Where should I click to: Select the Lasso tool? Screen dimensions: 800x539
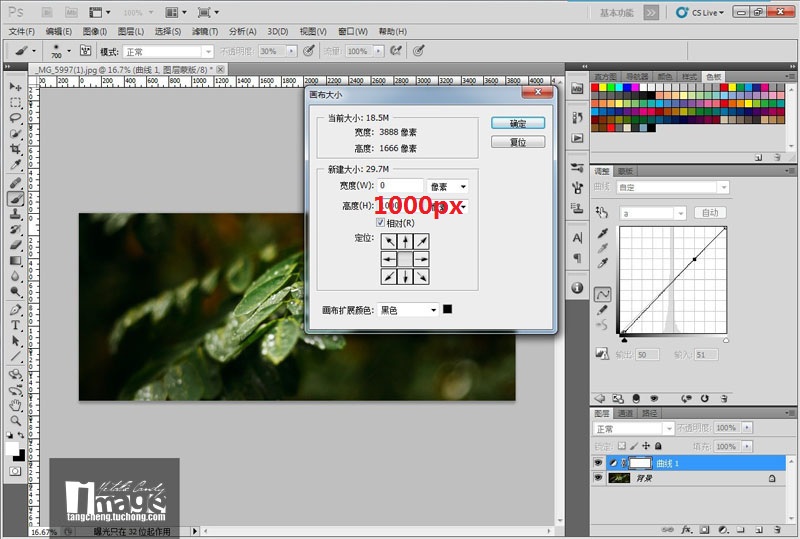[x=16, y=117]
